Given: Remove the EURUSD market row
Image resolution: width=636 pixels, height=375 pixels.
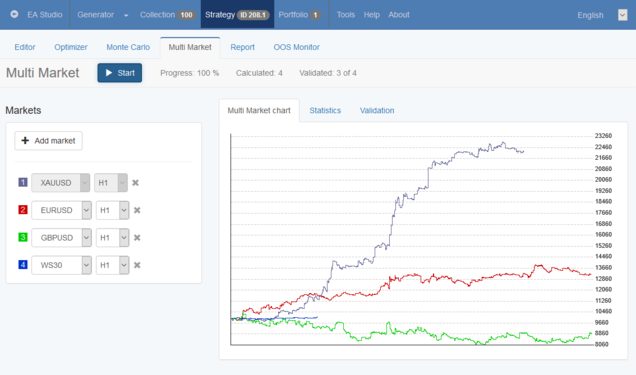Looking at the screenshot, I should [x=137, y=210].
